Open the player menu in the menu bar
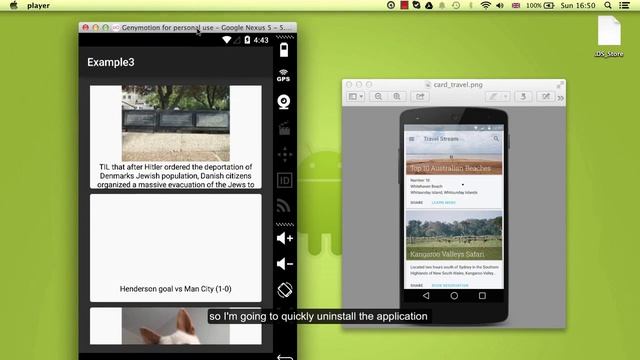 pos(38,6)
